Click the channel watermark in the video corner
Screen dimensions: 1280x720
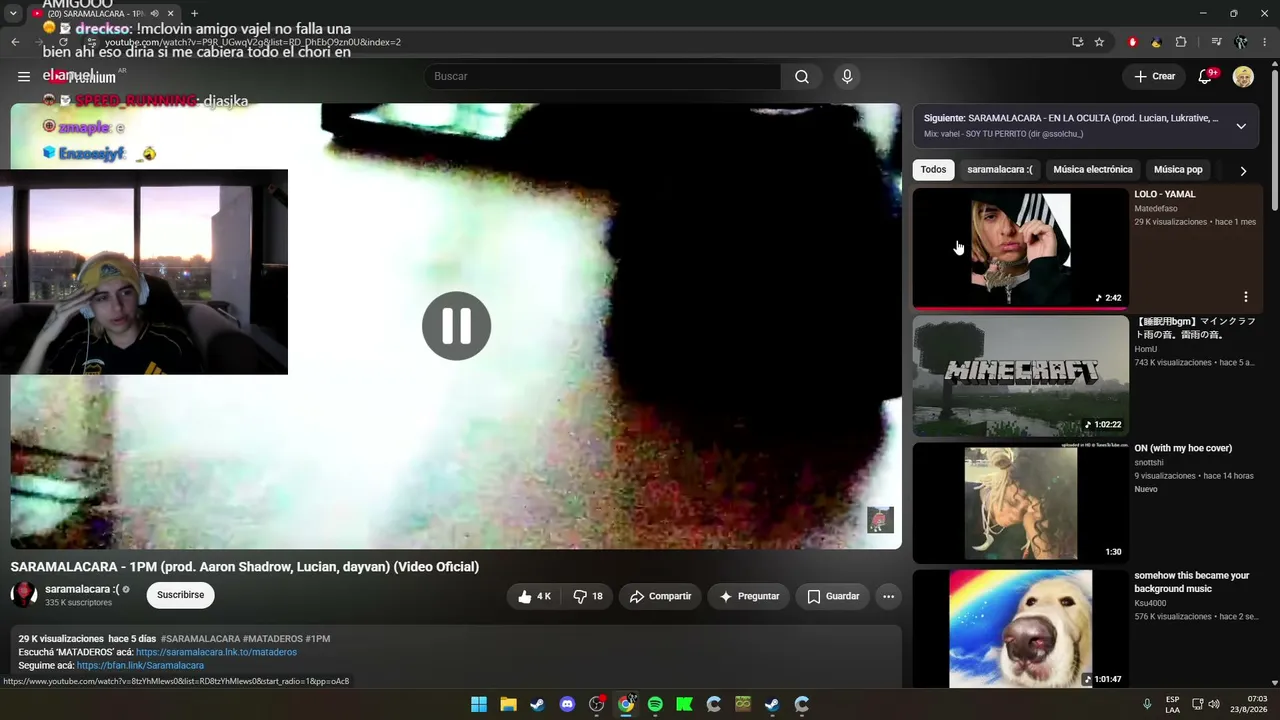880,520
